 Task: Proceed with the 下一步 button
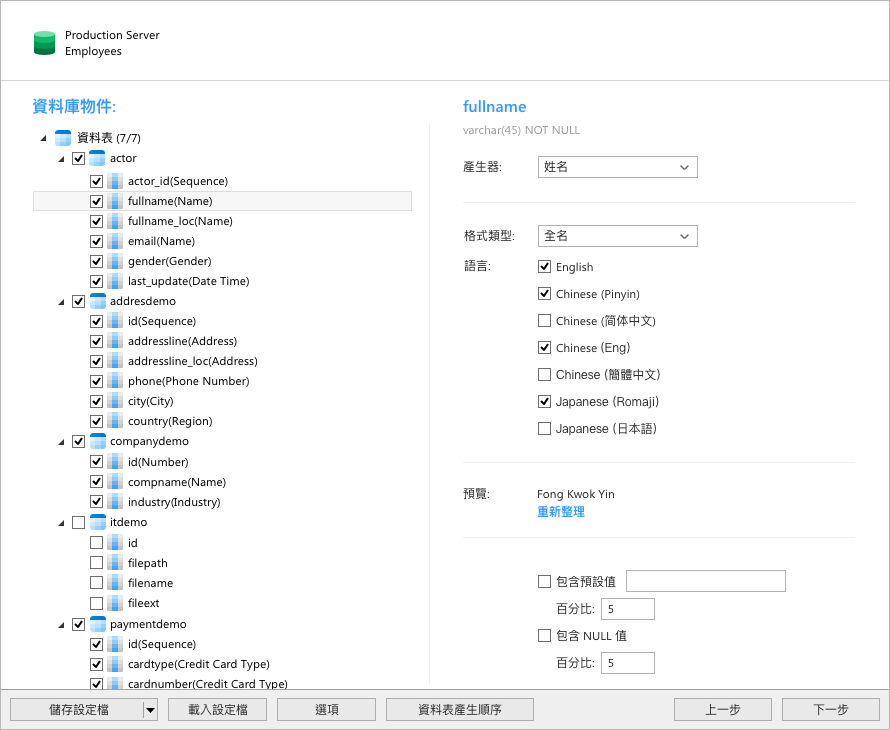tap(830, 710)
